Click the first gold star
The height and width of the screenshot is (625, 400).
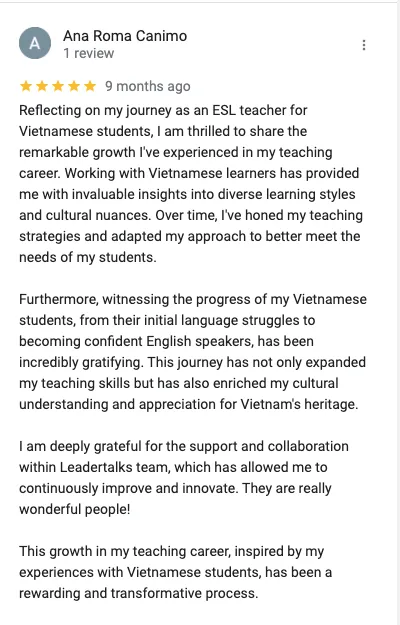point(26,86)
